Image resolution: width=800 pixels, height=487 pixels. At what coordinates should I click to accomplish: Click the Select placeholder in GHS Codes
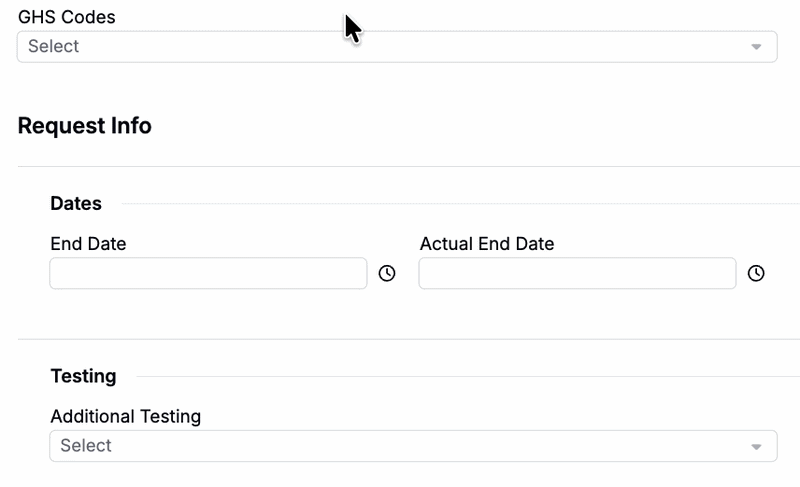pyautogui.click(x=54, y=47)
